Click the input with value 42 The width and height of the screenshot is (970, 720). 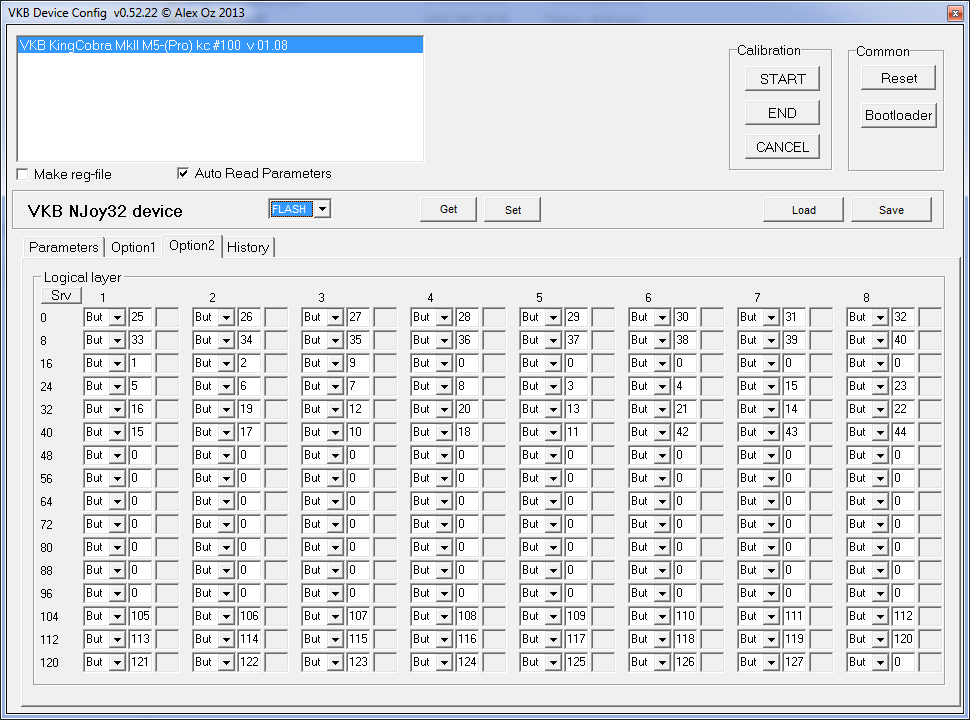685,432
